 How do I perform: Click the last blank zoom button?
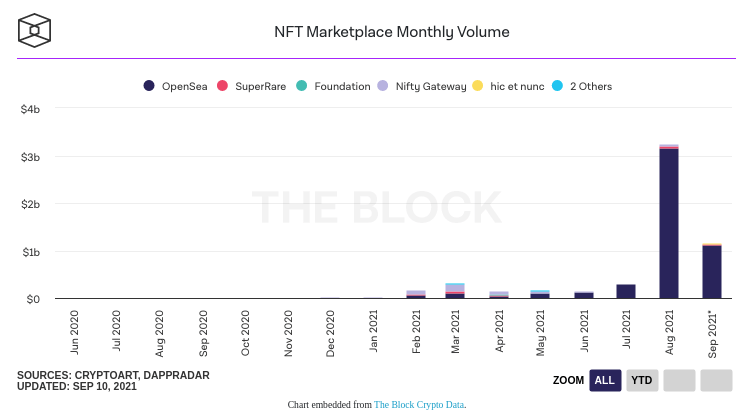[716, 380]
